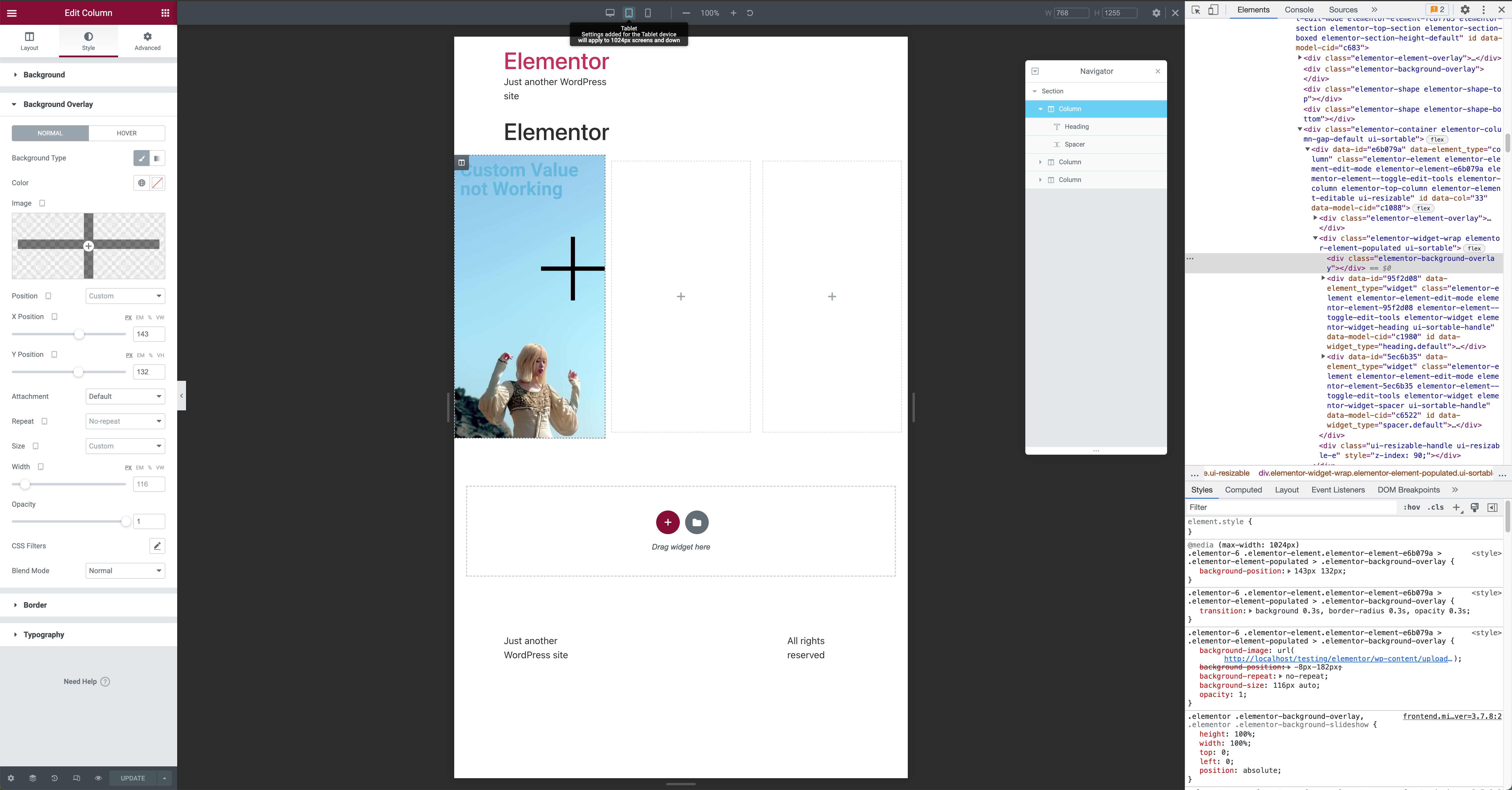
Task: Close the responsive preview bar
Action: point(1175,13)
